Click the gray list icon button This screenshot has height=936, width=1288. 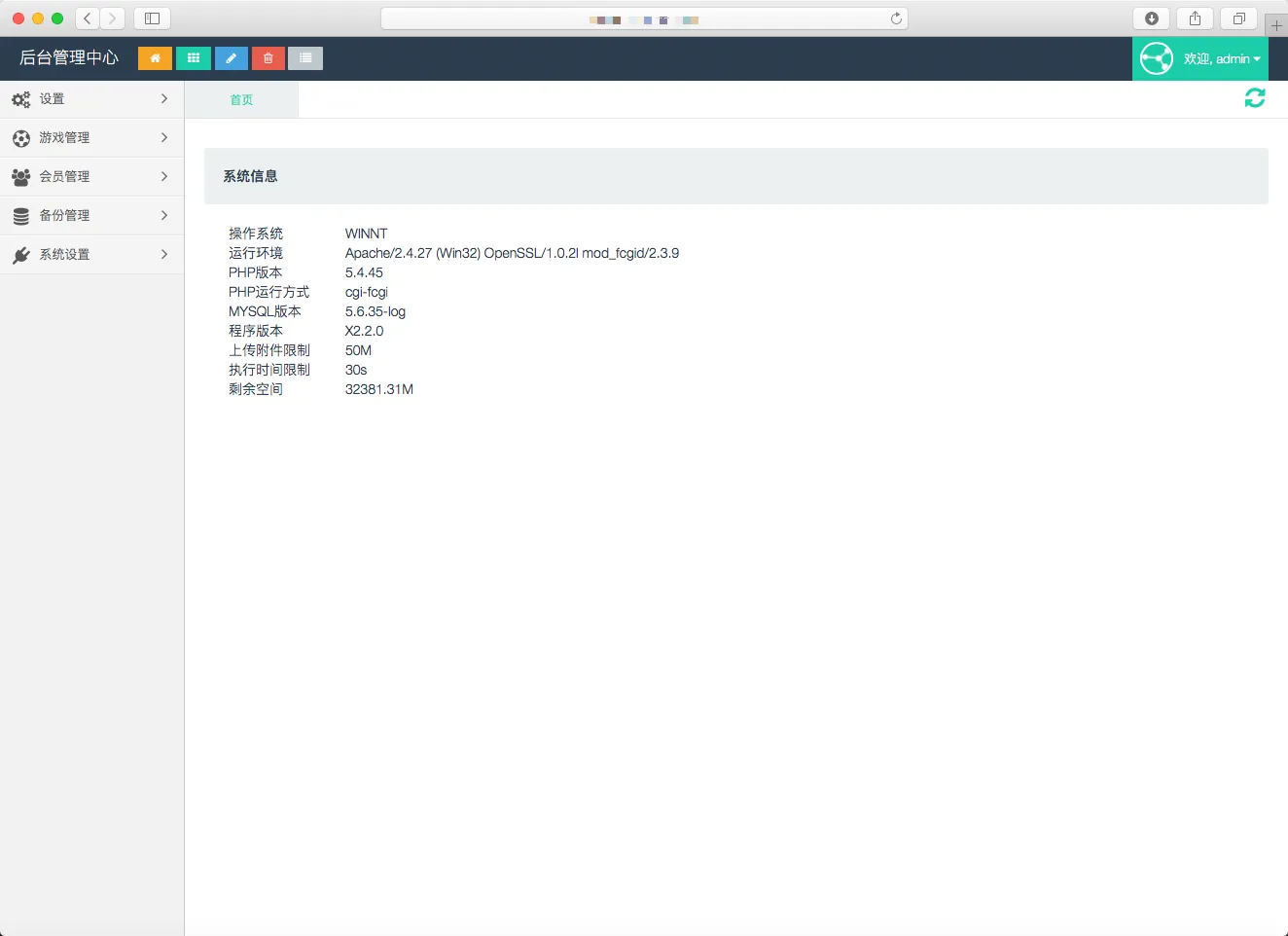coord(305,58)
